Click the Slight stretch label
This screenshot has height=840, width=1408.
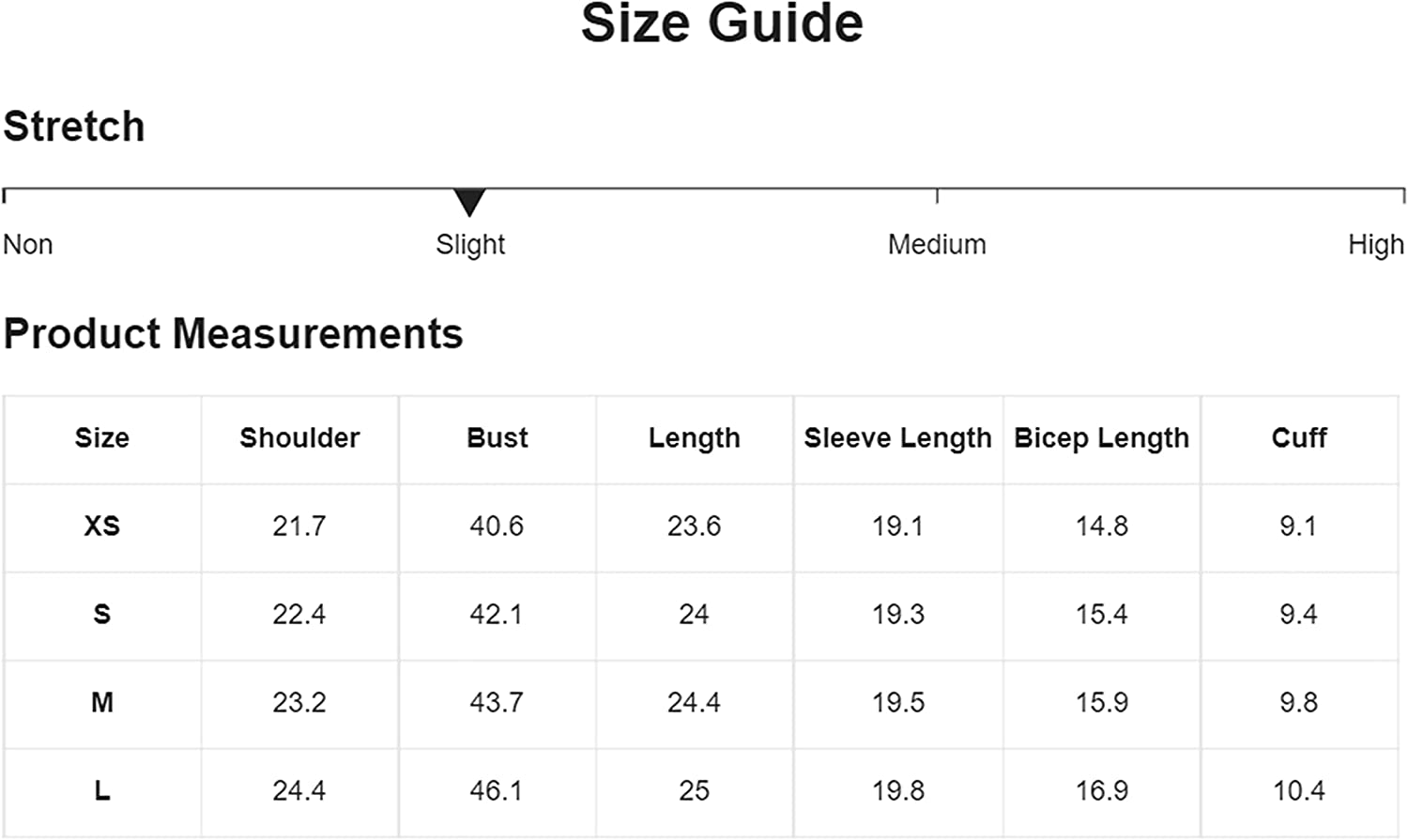pyautogui.click(x=470, y=245)
